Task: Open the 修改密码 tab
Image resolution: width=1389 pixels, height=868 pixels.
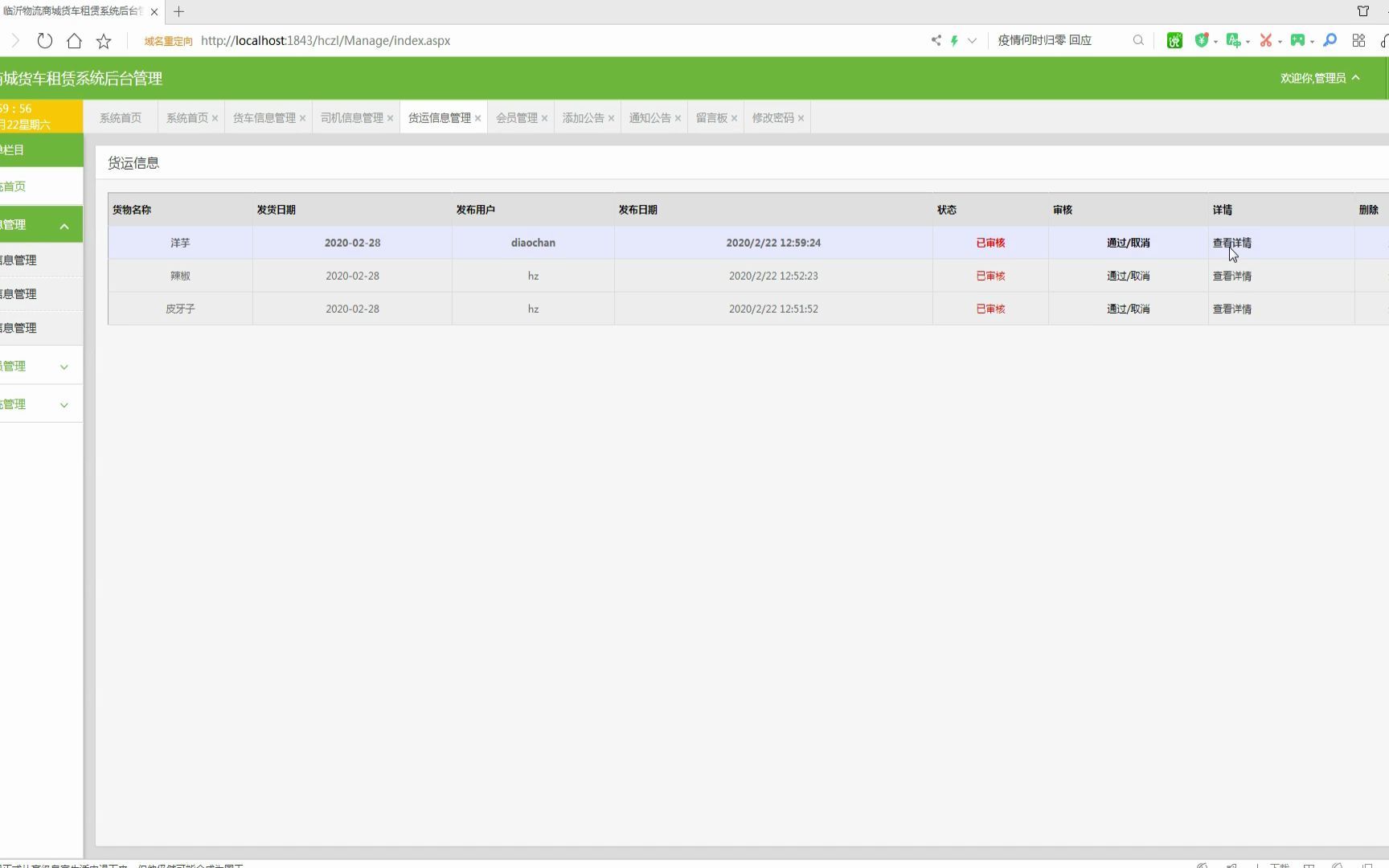Action: pos(773,117)
